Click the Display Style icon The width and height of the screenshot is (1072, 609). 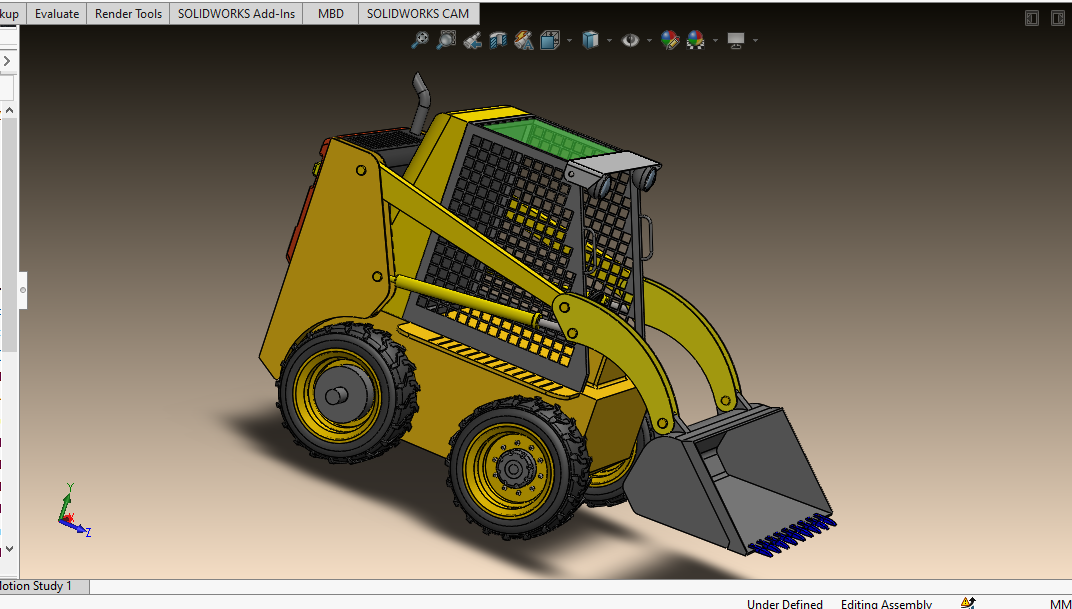tap(590, 40)
